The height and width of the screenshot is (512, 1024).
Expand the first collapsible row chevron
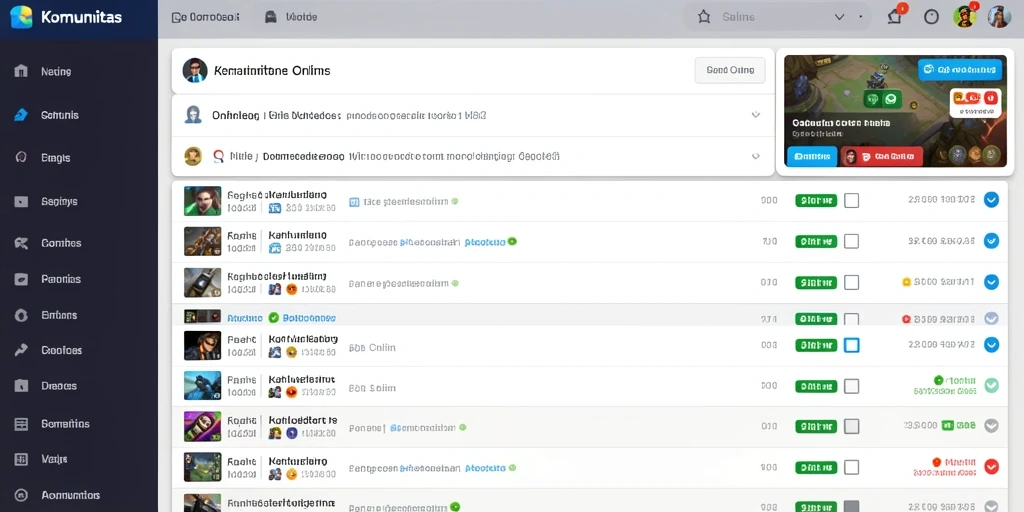[x=756, y=115]
